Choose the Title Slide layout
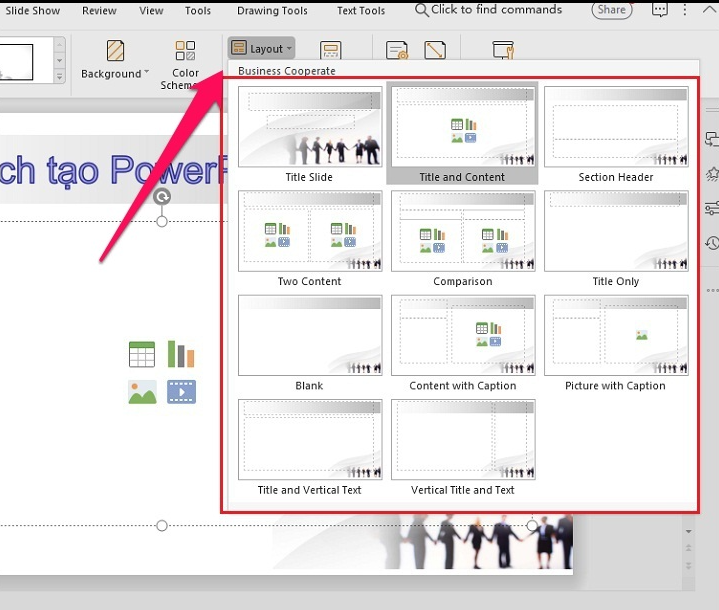Image resolution: width=719 pixels, height=610 pixels. (x=310, y=135)
